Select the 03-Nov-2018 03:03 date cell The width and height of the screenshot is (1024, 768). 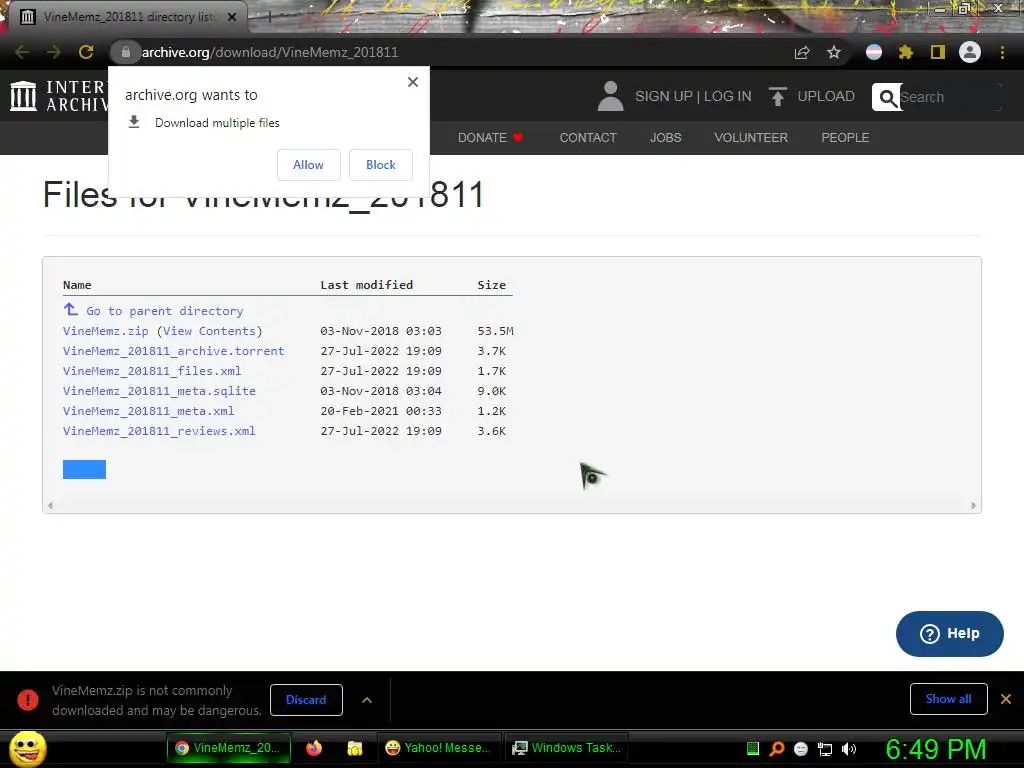point(381,331)
